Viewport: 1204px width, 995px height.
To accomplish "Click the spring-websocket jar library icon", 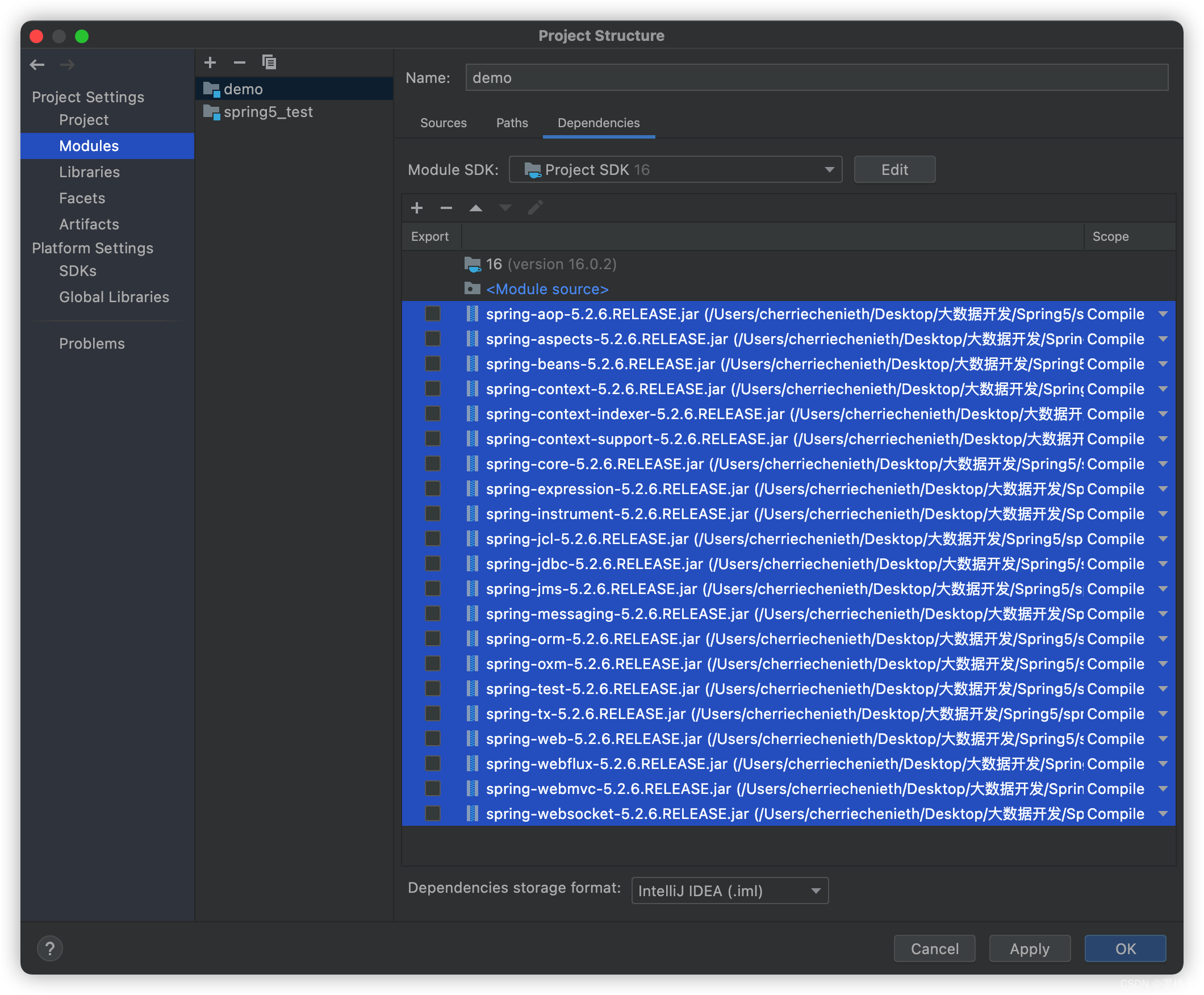I will 472,813.
